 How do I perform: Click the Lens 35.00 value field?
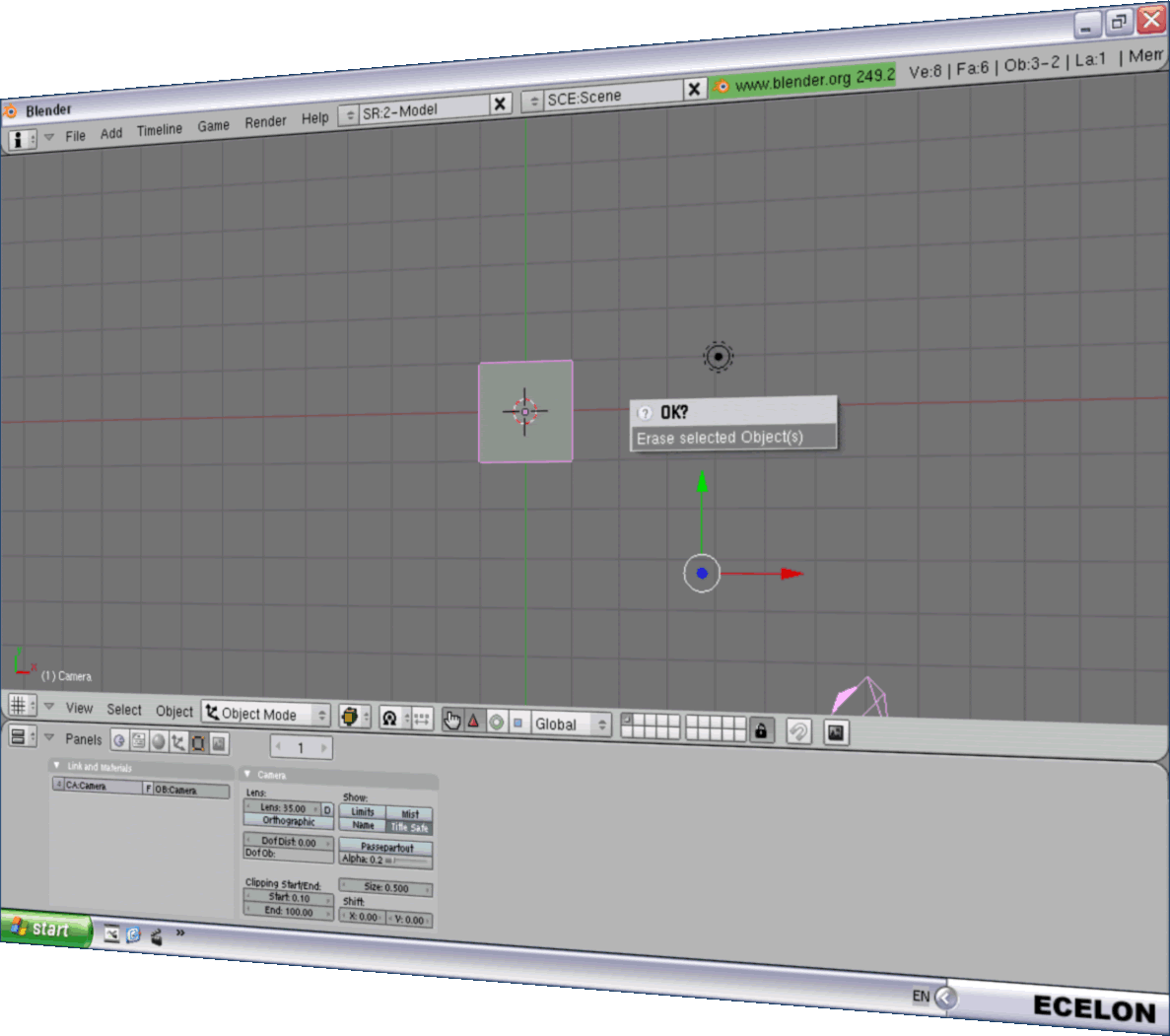[284, 807]
